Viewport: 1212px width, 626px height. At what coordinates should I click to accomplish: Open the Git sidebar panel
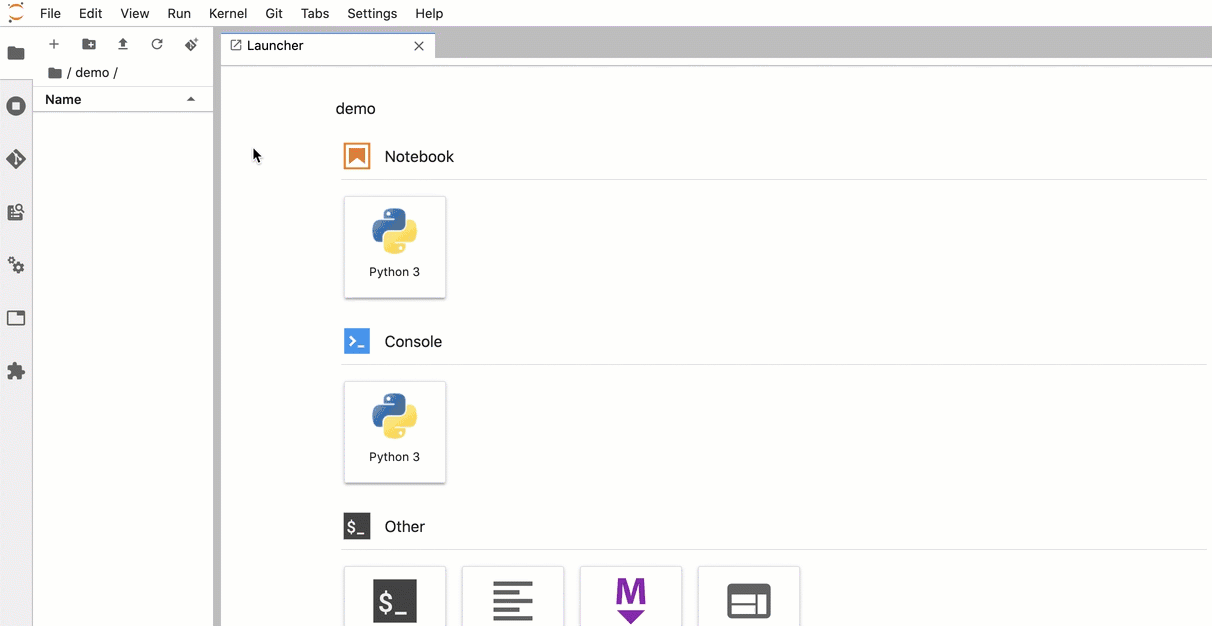[16, 159]
